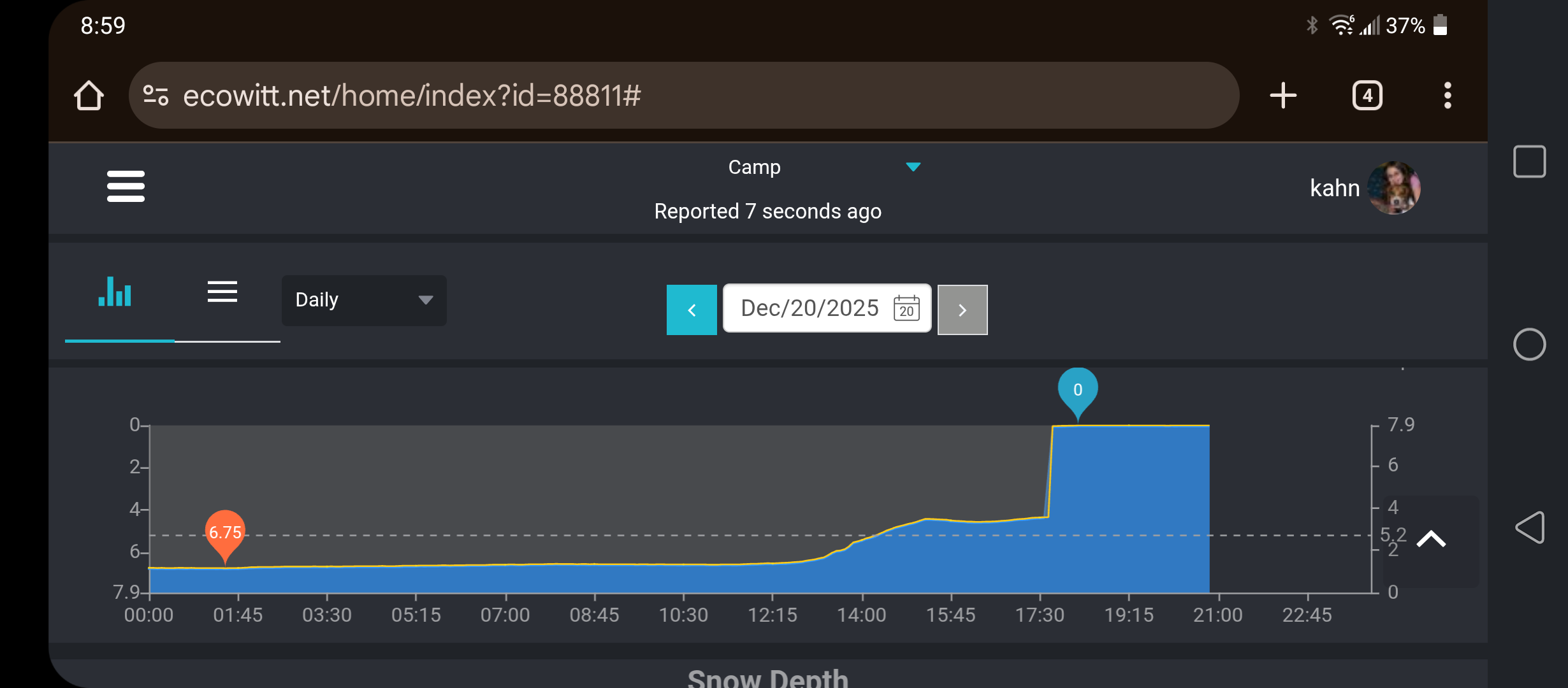1568x688 pixels.
Task: Tap the browser home icon
Action: [89, 96]
